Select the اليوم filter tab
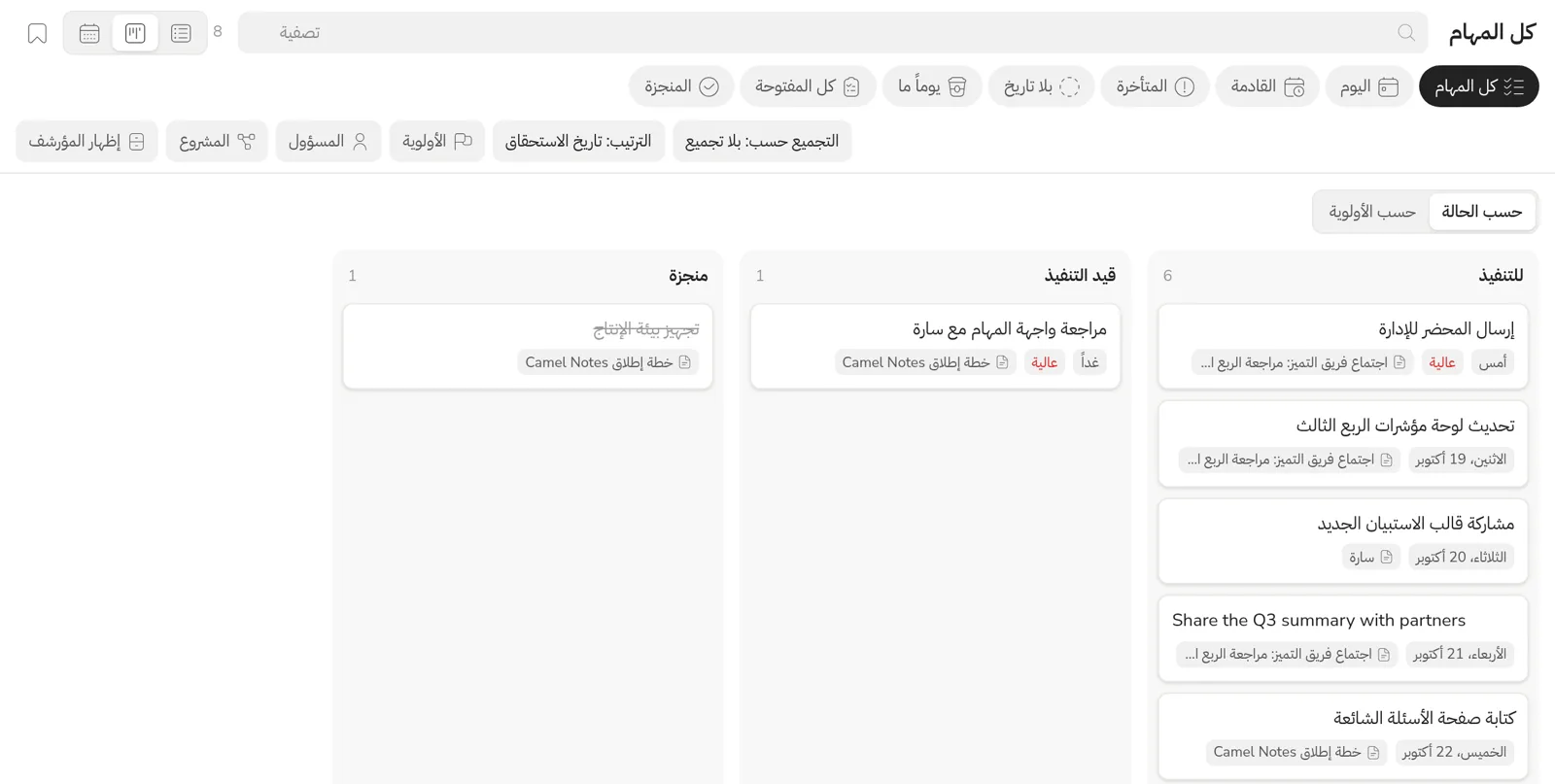Screen dimensions: 1555x784 pyautogui.click(x=1368, y=86)
